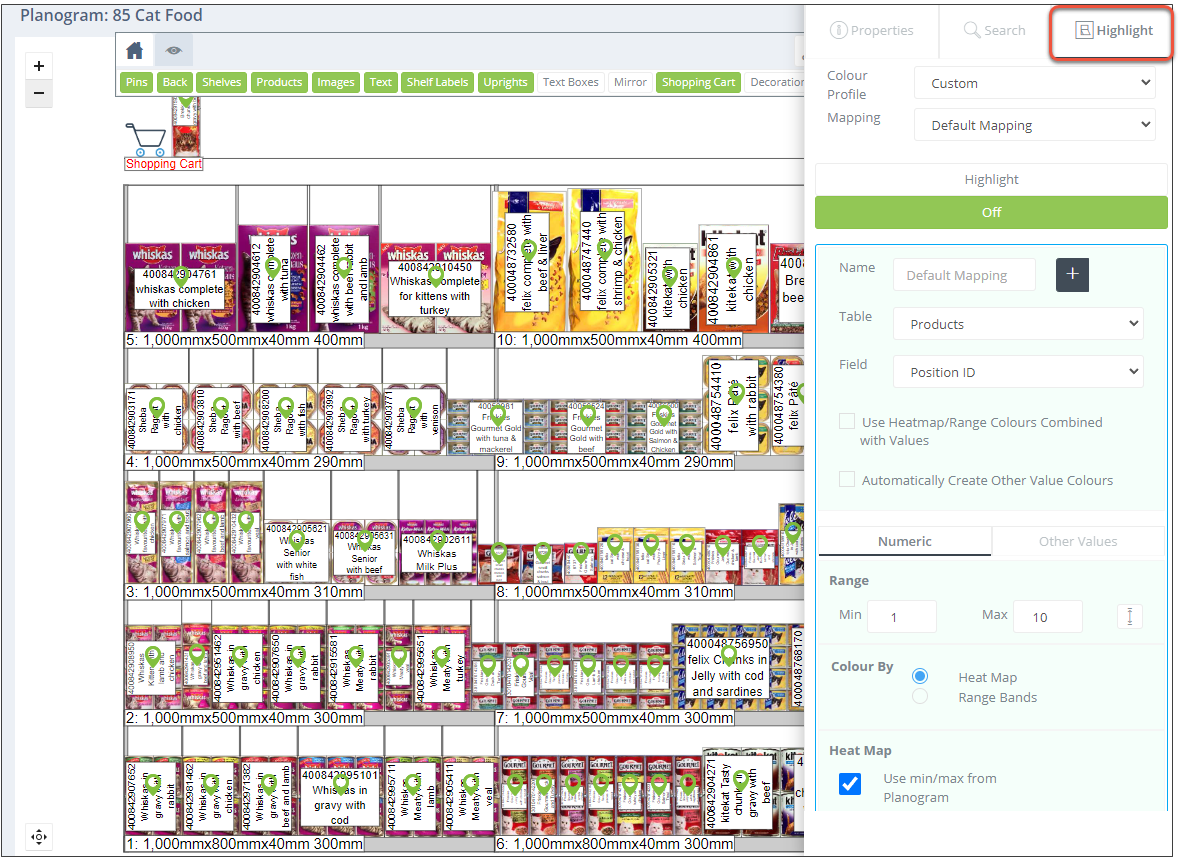Open the Table dropdown showing Products
The image size is (1181, 858).
[x=1018, y=324]
